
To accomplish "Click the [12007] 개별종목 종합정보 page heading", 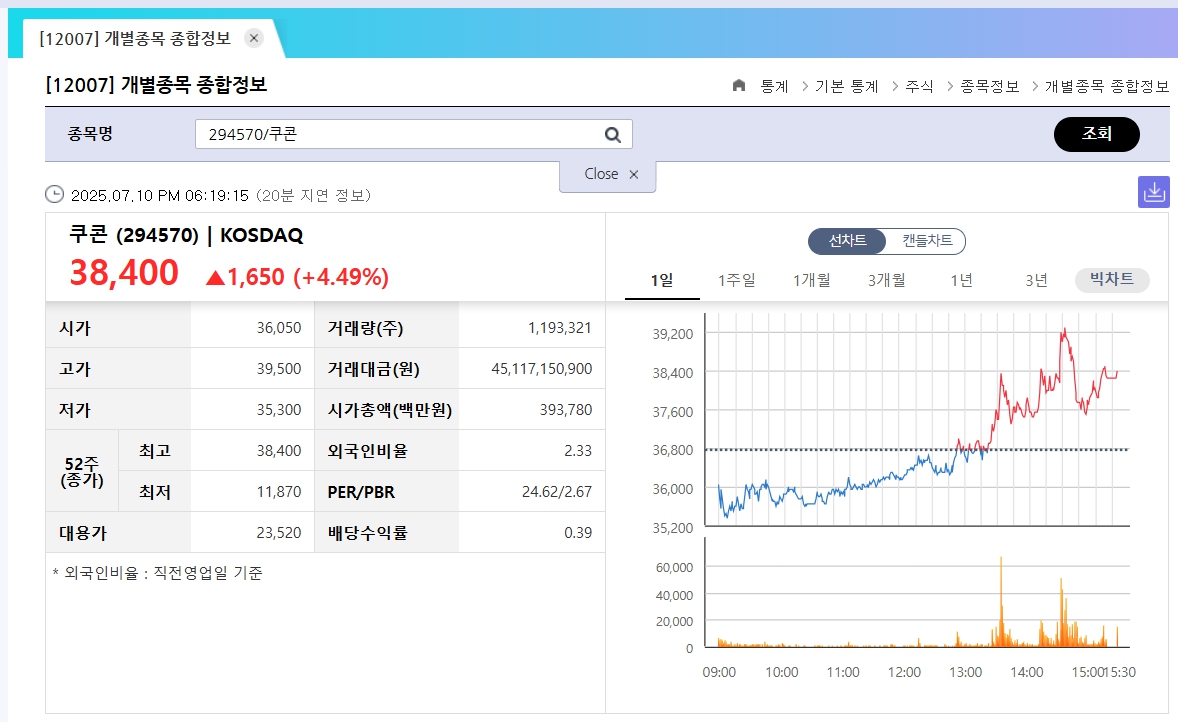I will pos(156,84).
